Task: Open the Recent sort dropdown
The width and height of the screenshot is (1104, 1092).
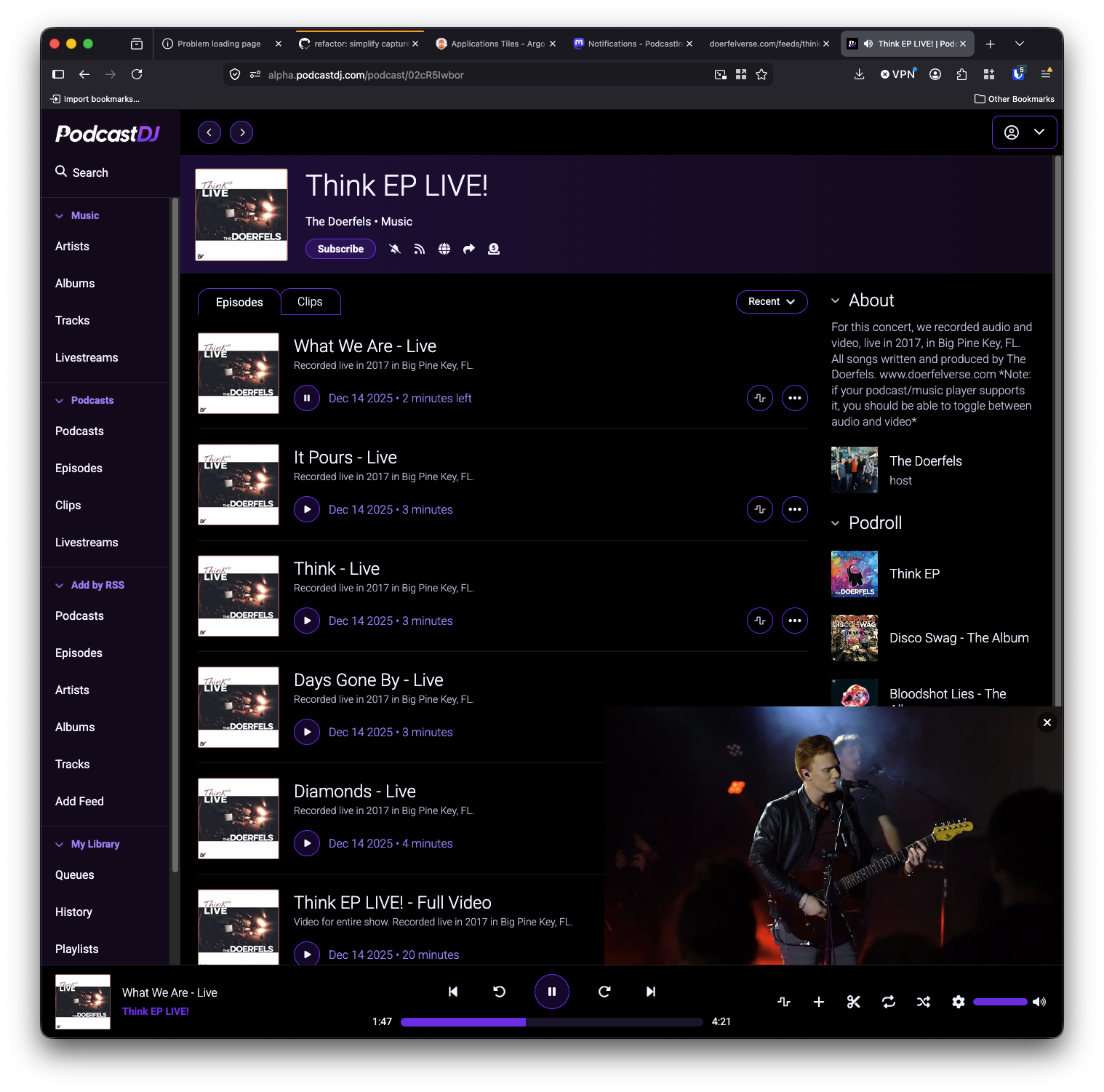Action: (x=772, y=302)
